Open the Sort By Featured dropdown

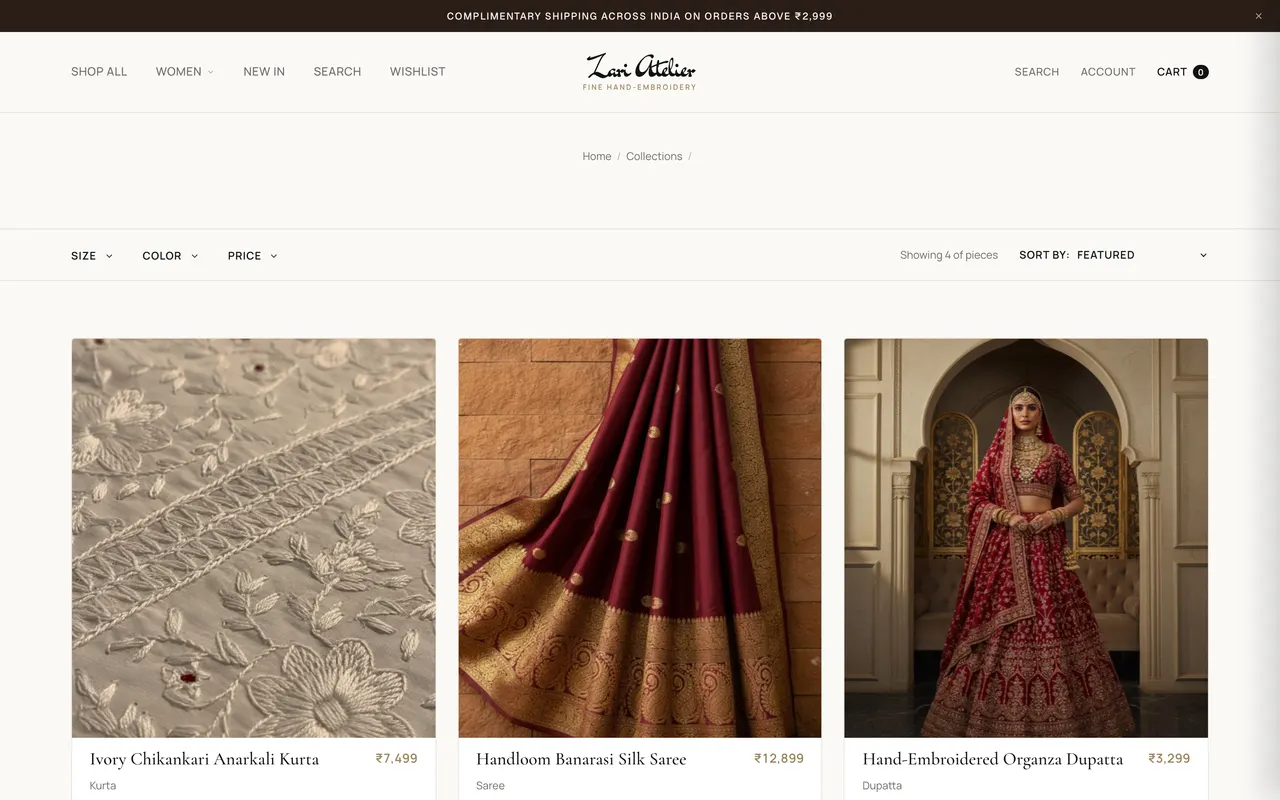[x=1142, y=255]
